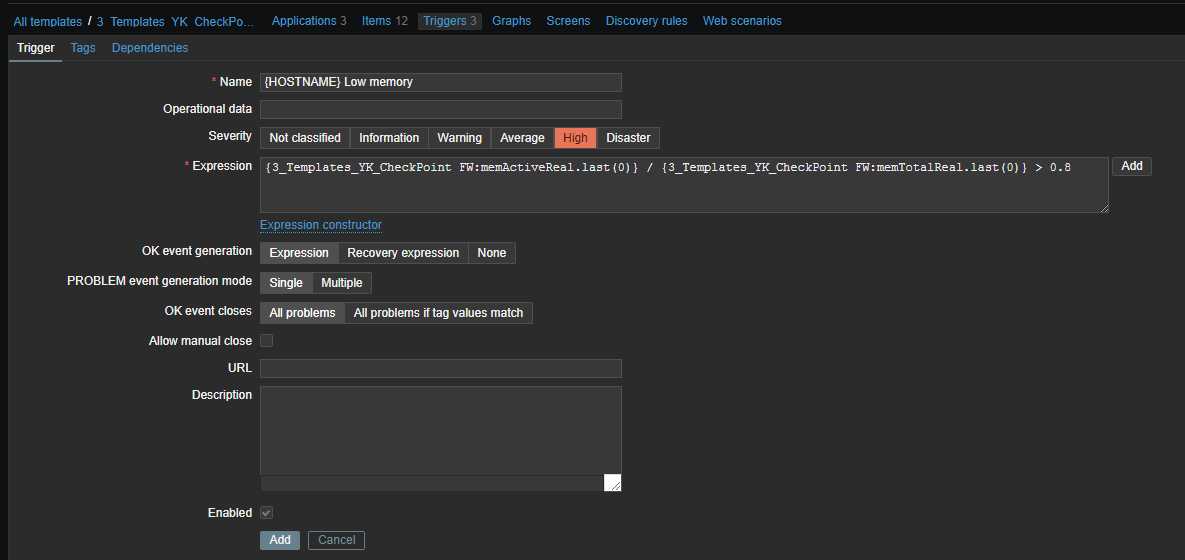This screenshot has width=1185, height=560.
Task: Click the Operational data field
Action: (x=441, y=109)
